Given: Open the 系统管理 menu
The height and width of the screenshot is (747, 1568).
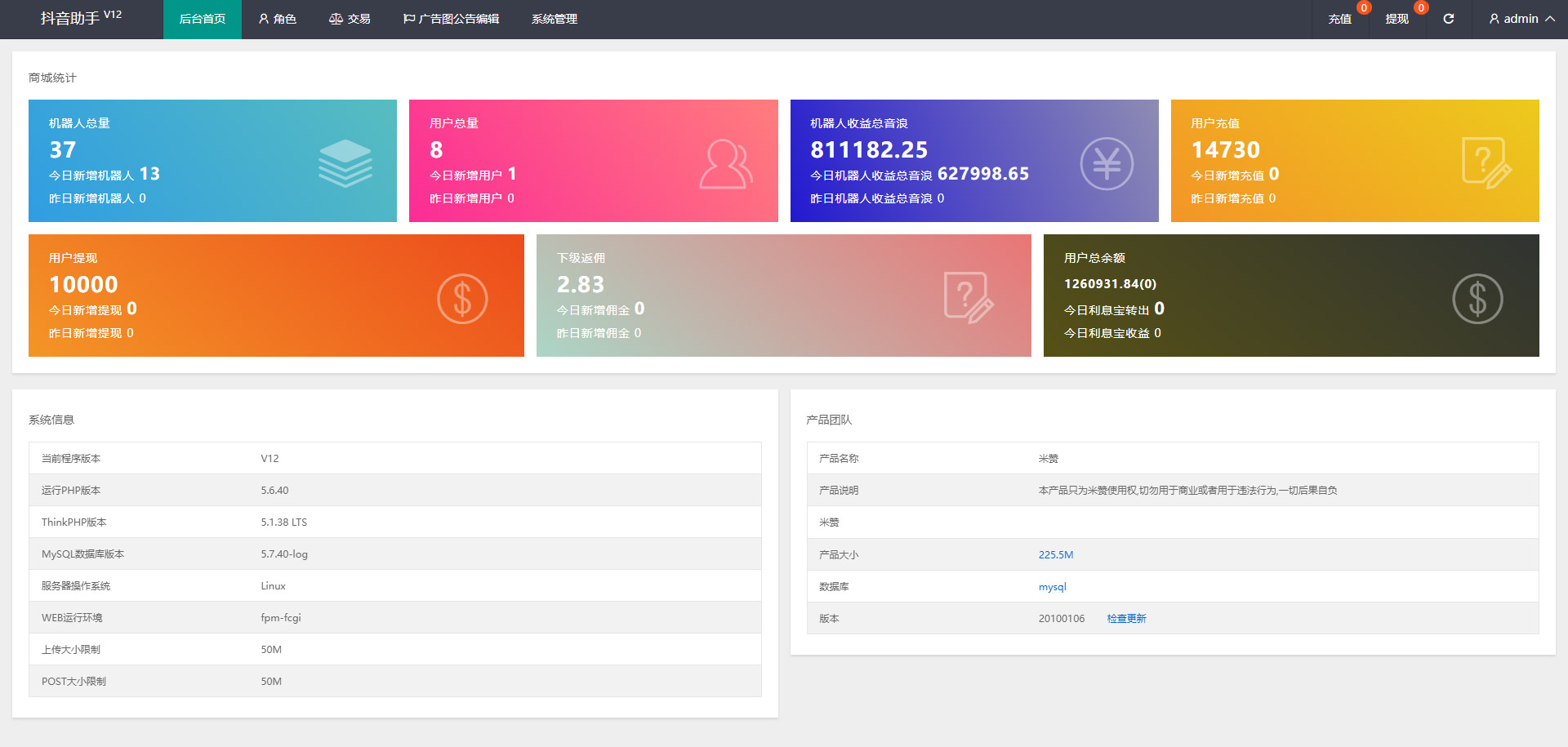Looking at the screenshot, I should pos(555,19).
